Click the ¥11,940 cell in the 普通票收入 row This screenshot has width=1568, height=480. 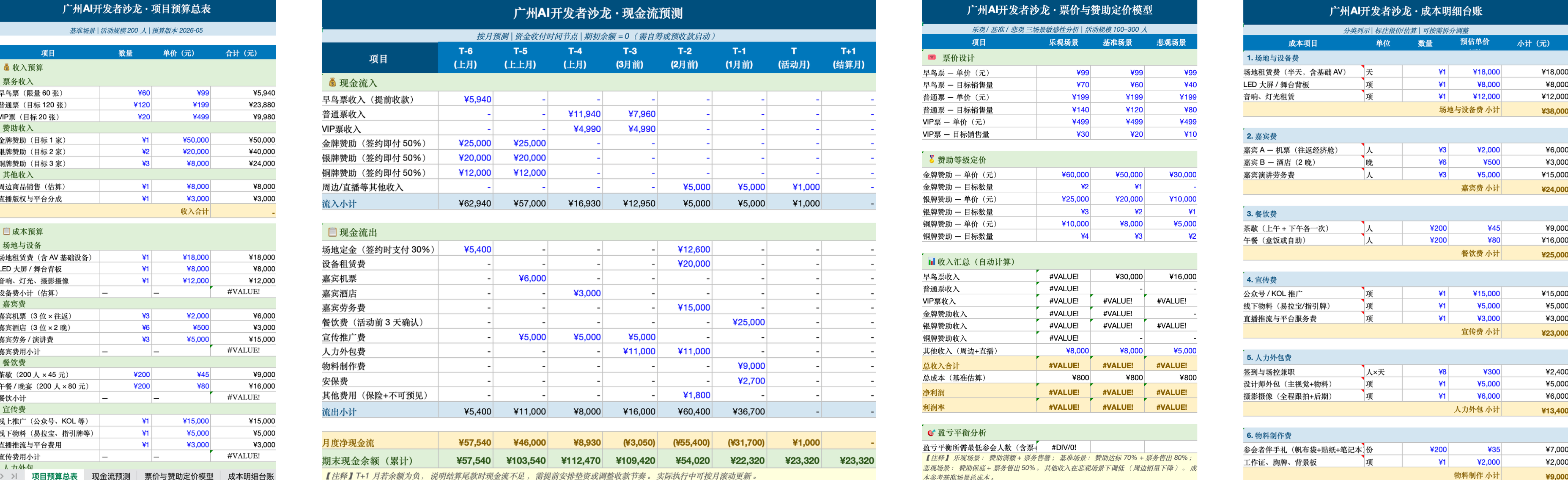click(584, 114)
